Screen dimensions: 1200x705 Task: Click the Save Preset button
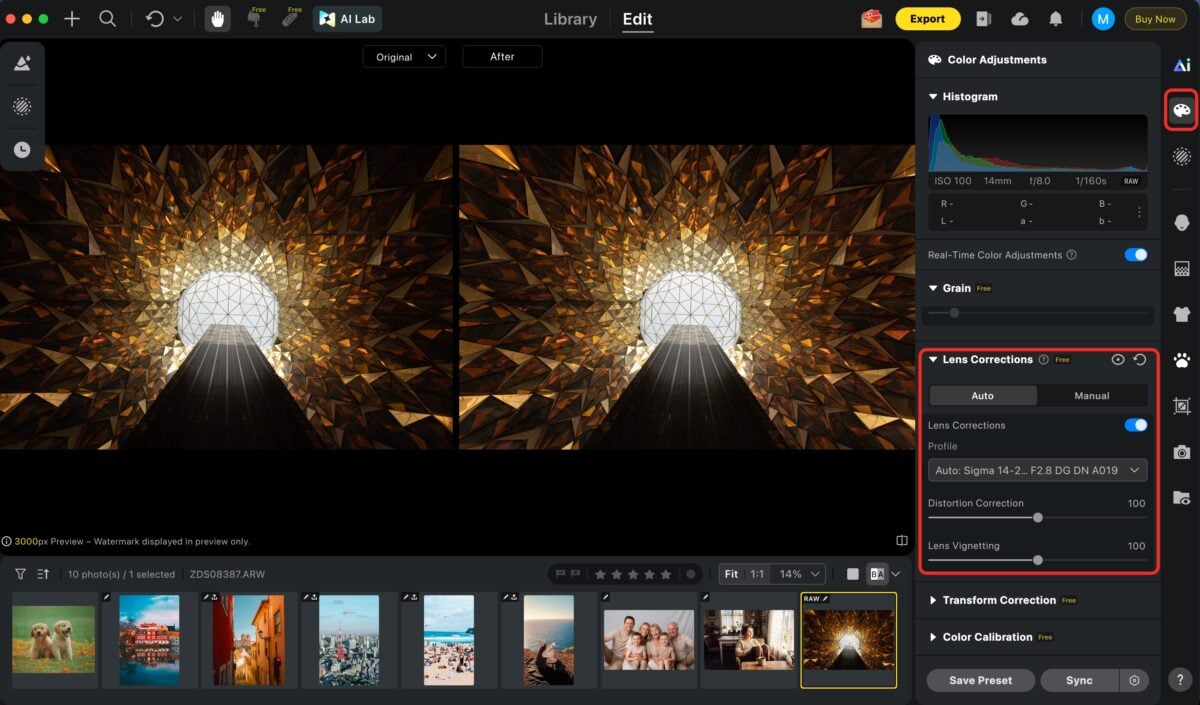(x=980, y=680)
